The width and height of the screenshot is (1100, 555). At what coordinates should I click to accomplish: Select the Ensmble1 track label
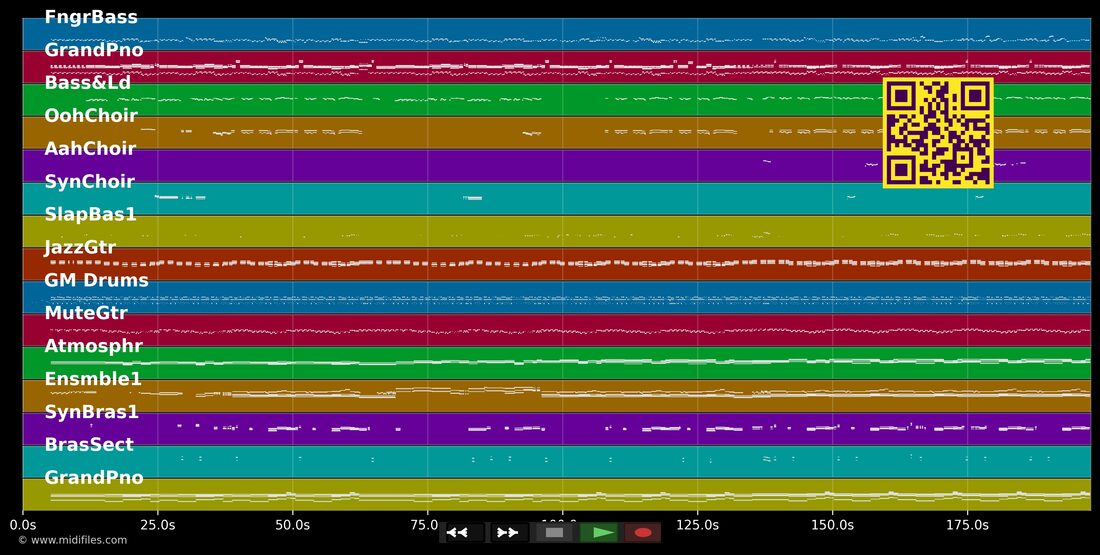tap(93, 379)
